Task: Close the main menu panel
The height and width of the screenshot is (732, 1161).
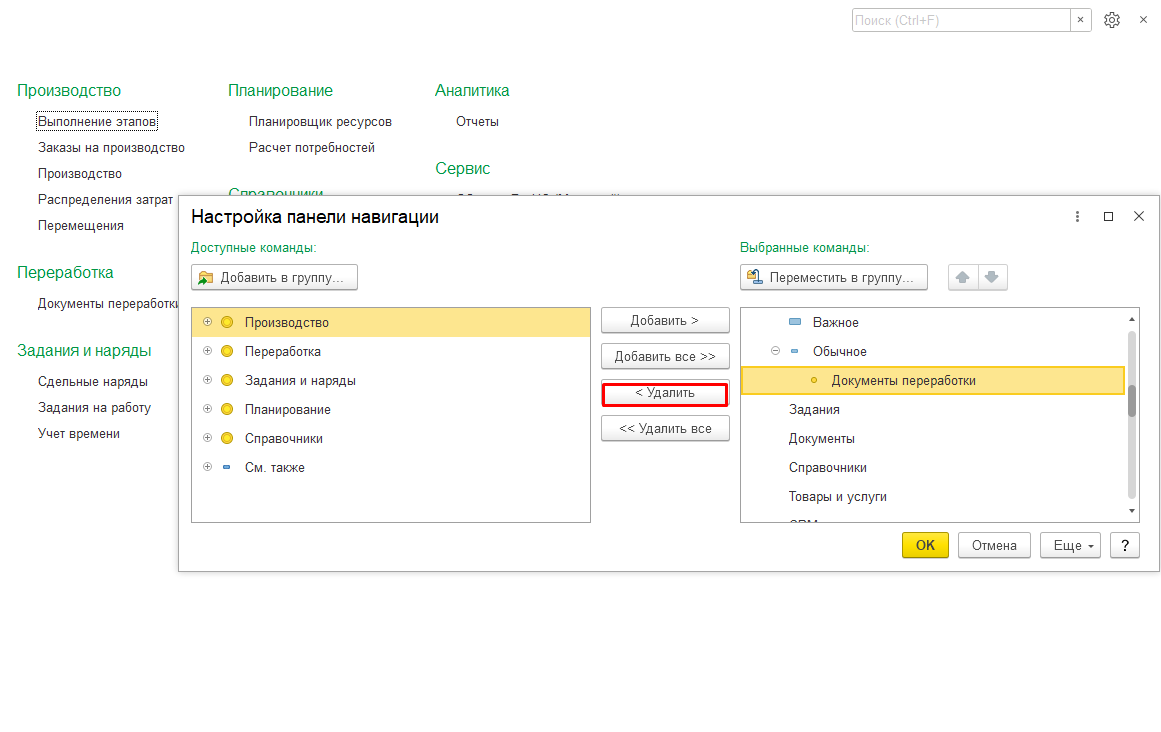Action: [1143, 20]
